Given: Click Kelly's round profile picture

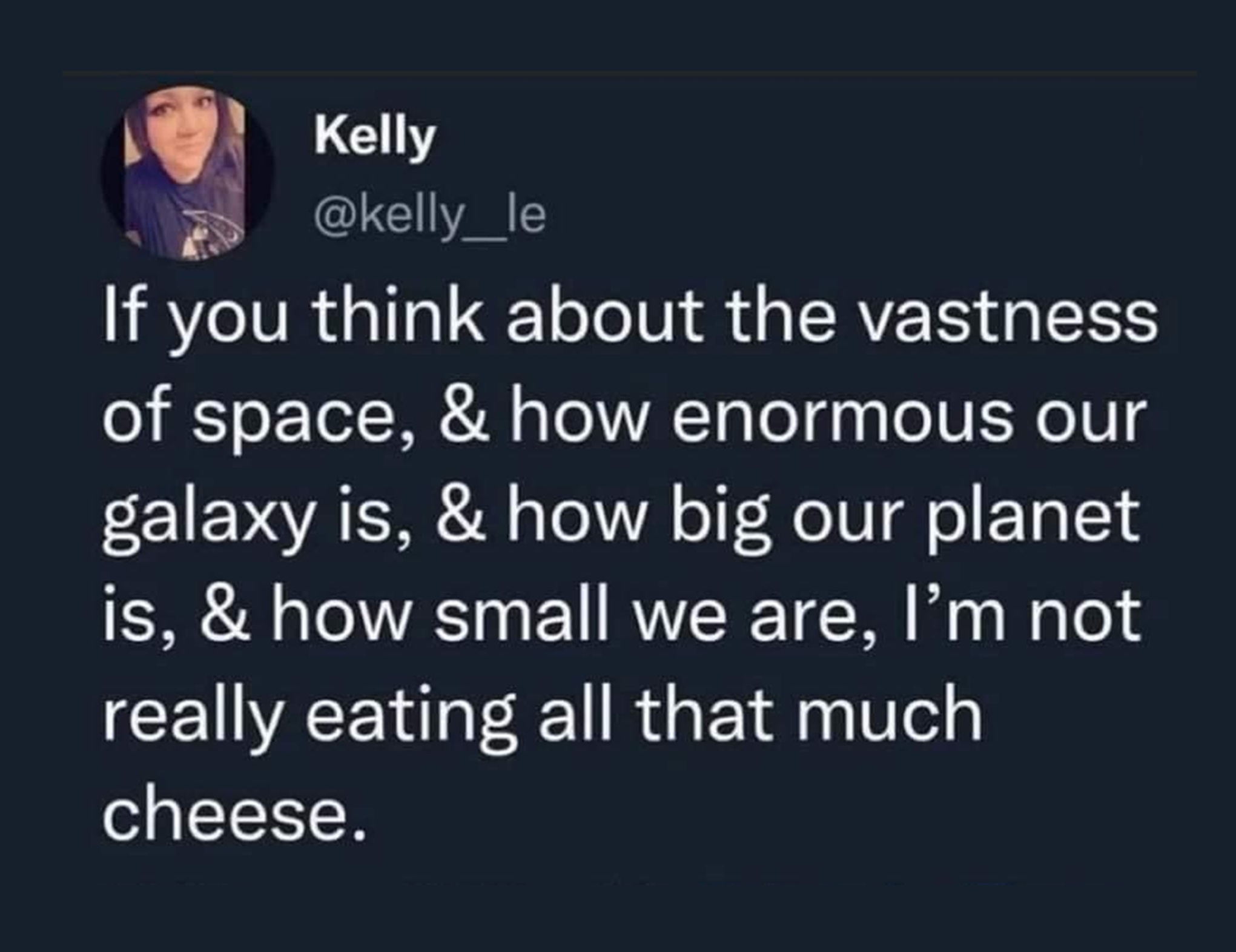Looking at the screenshot, I should pos(187,173).
